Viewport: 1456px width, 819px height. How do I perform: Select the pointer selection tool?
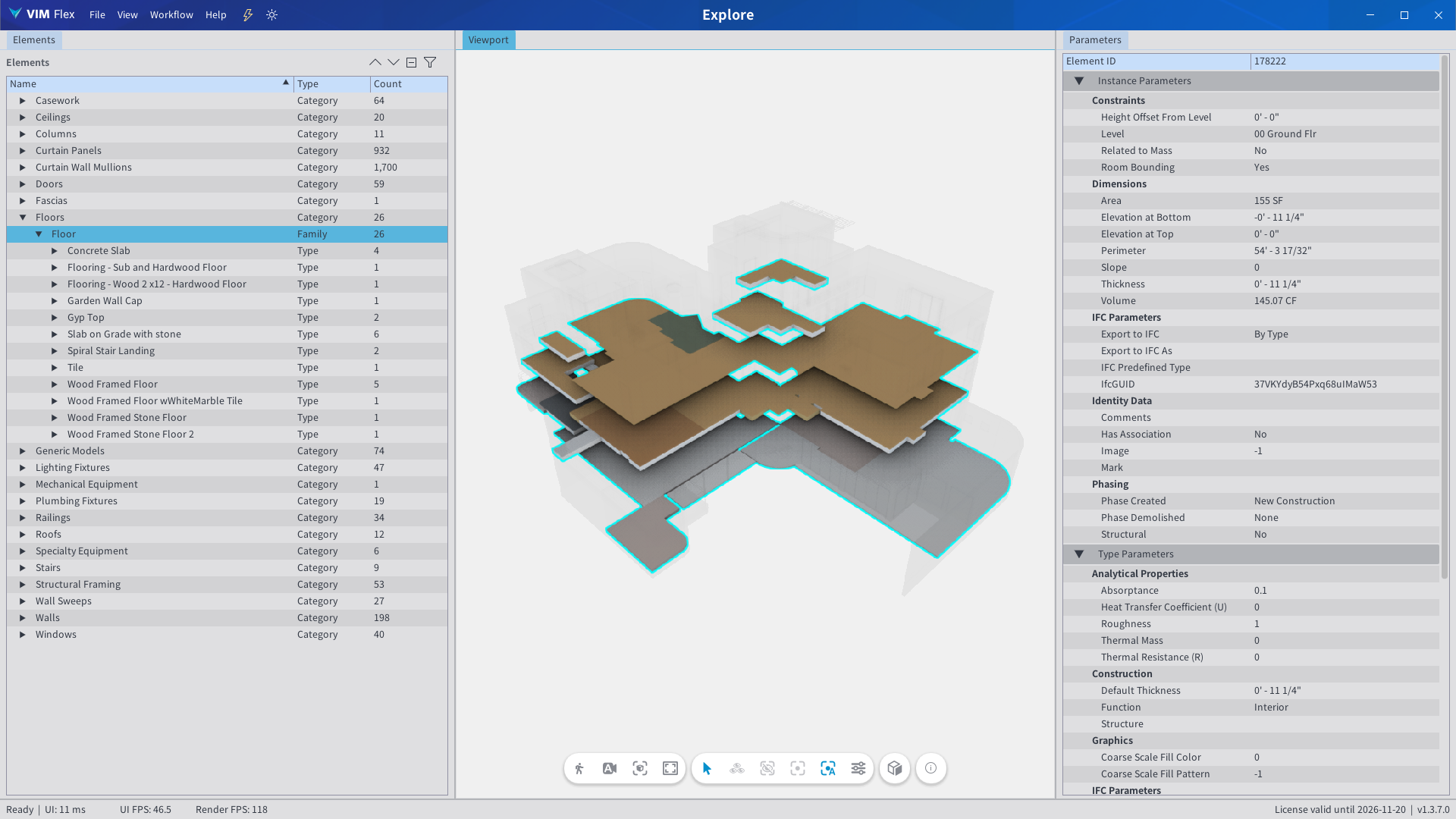[x=707, y=768]
